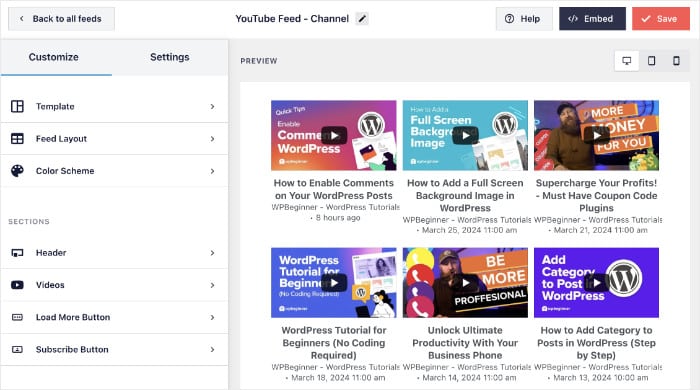The width and height of the screenshot is (700, 390).
Task: Expand the Template chevron
Action: click(x=212, y=107)
